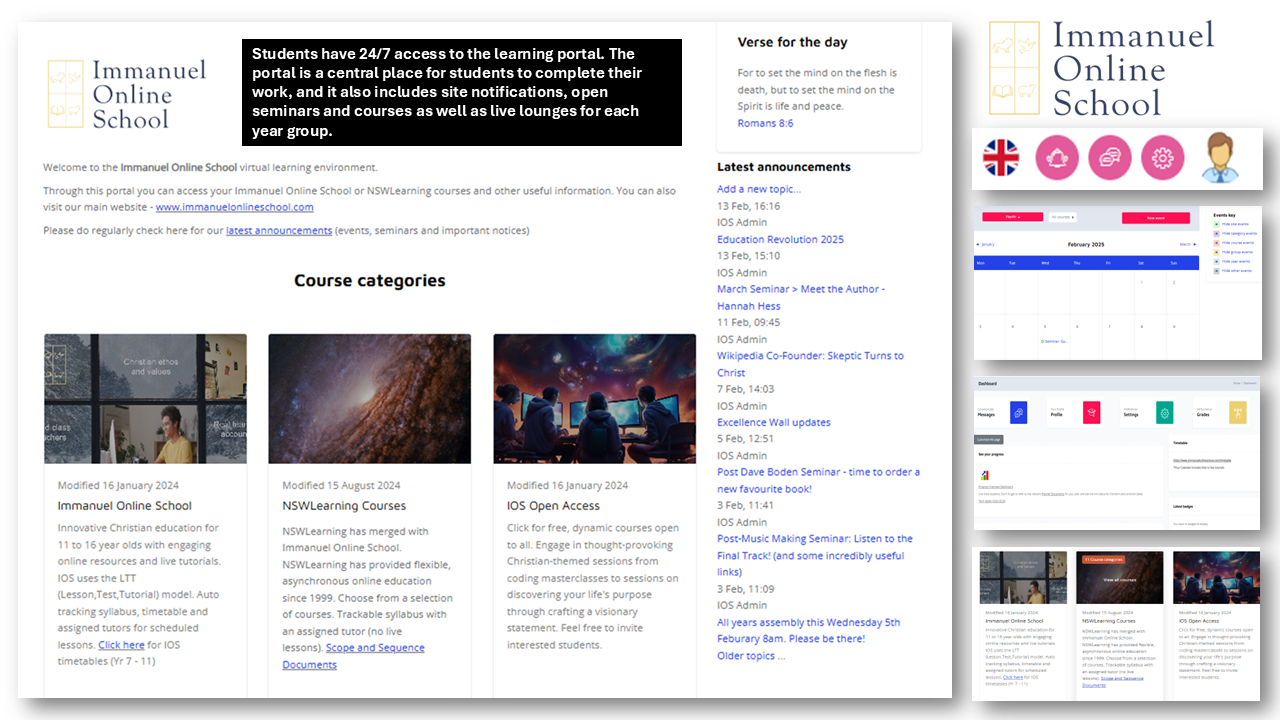Open messages via the pink chat bubbles icon
Image resolution: width=1280 pixels, height=720 pixels.
[1110, 158]
